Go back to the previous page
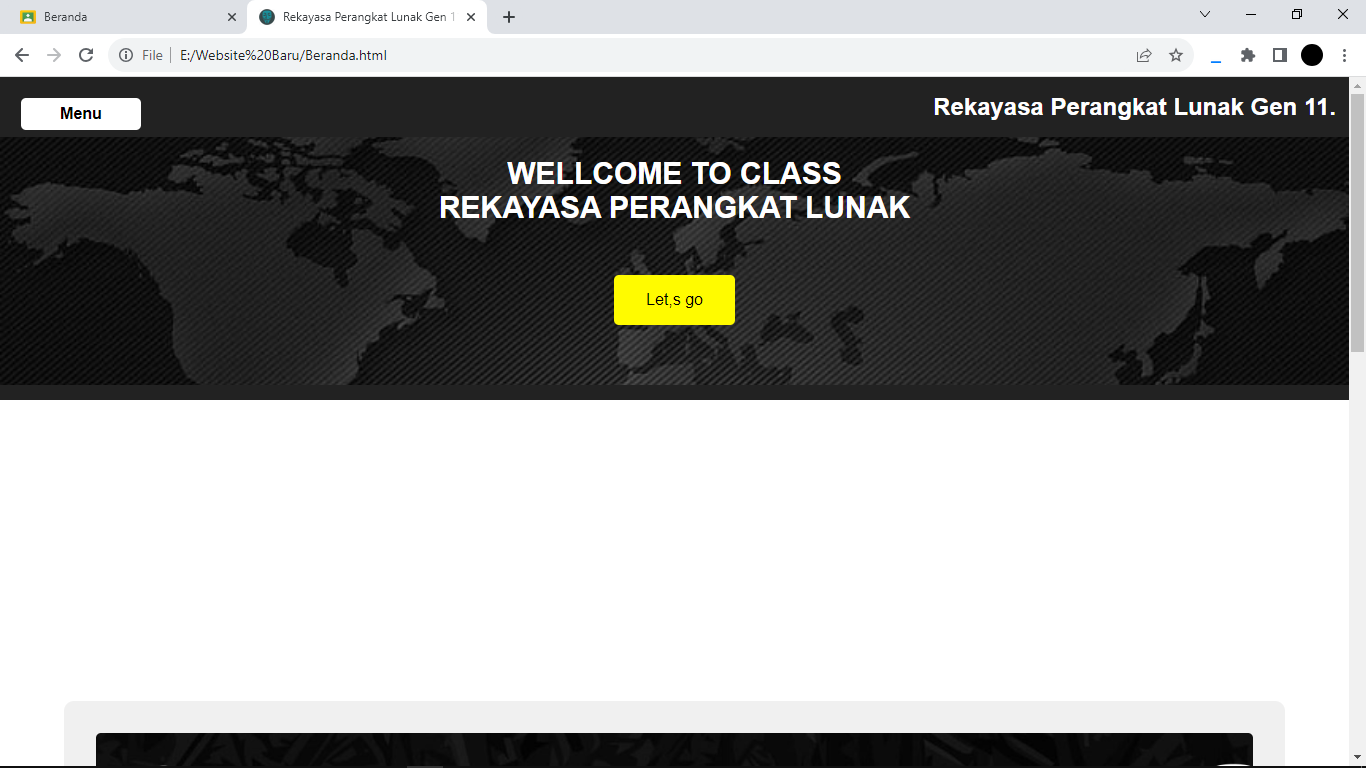Image resolution: width=1366 pixels, height=768 pixels. (x=22, y=55)
